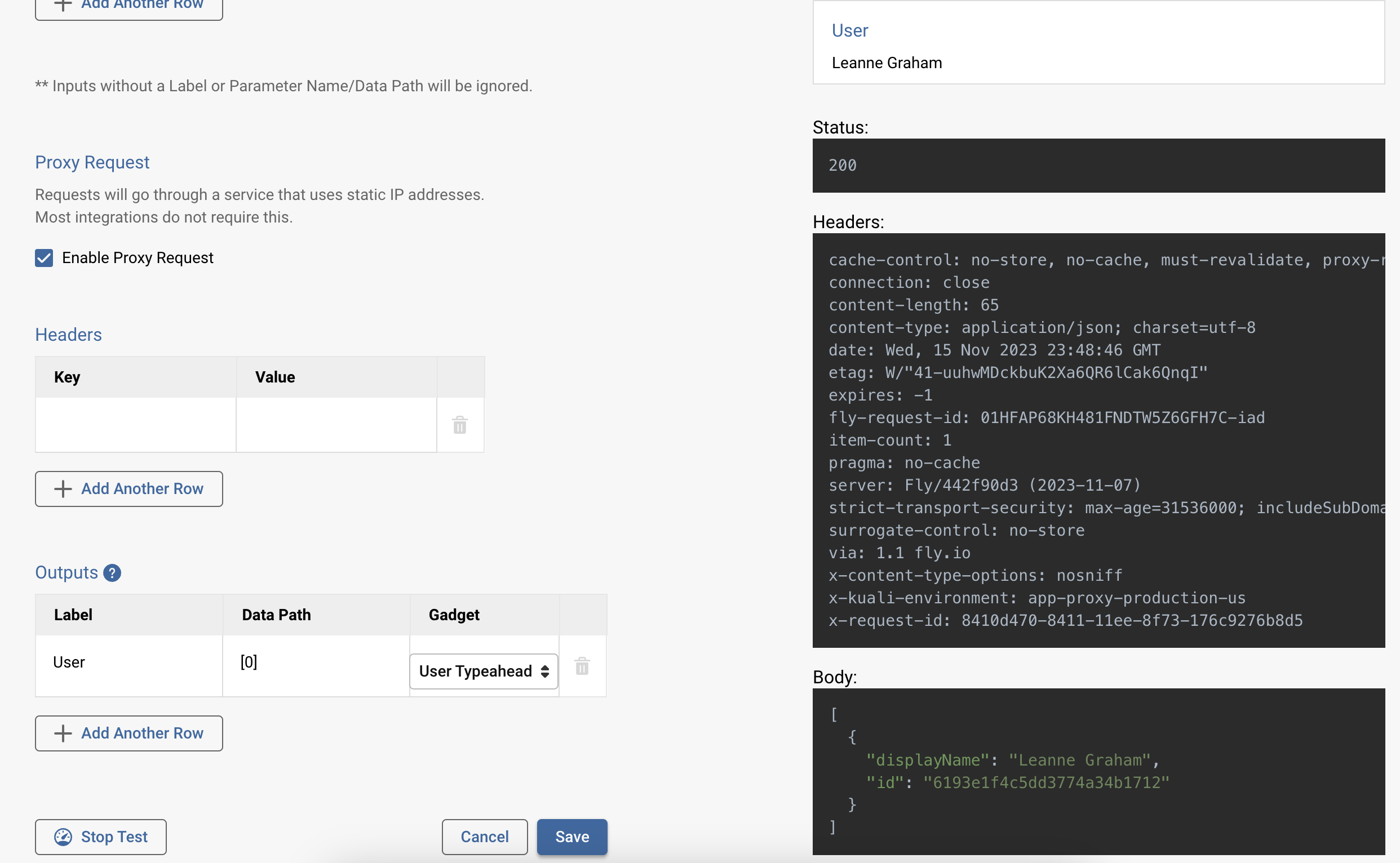Save the integration configuration
Viewport: 1400px width, 863px height.
coord(571,836)
